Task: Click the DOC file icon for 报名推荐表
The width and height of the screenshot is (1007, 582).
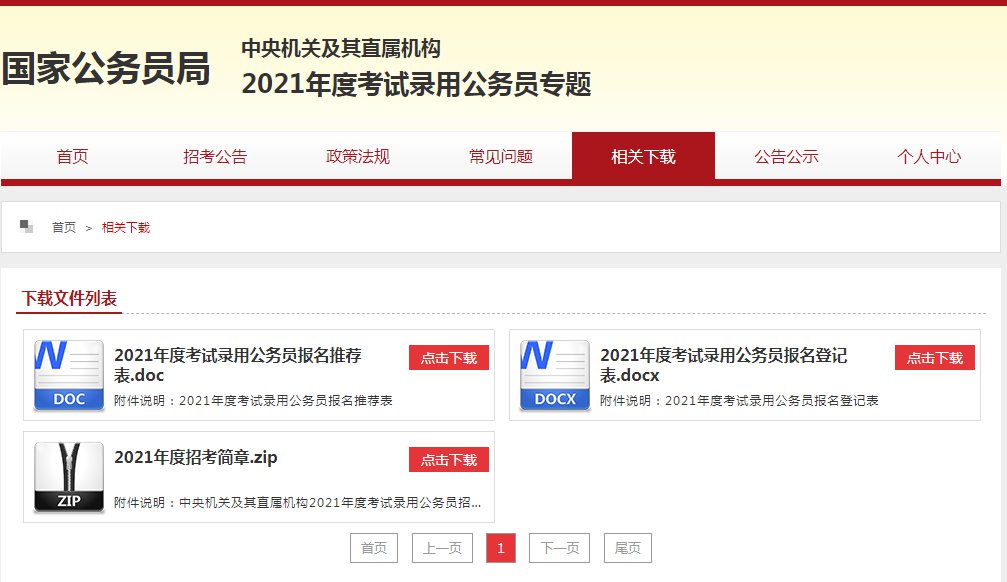Action: (69, 375)
